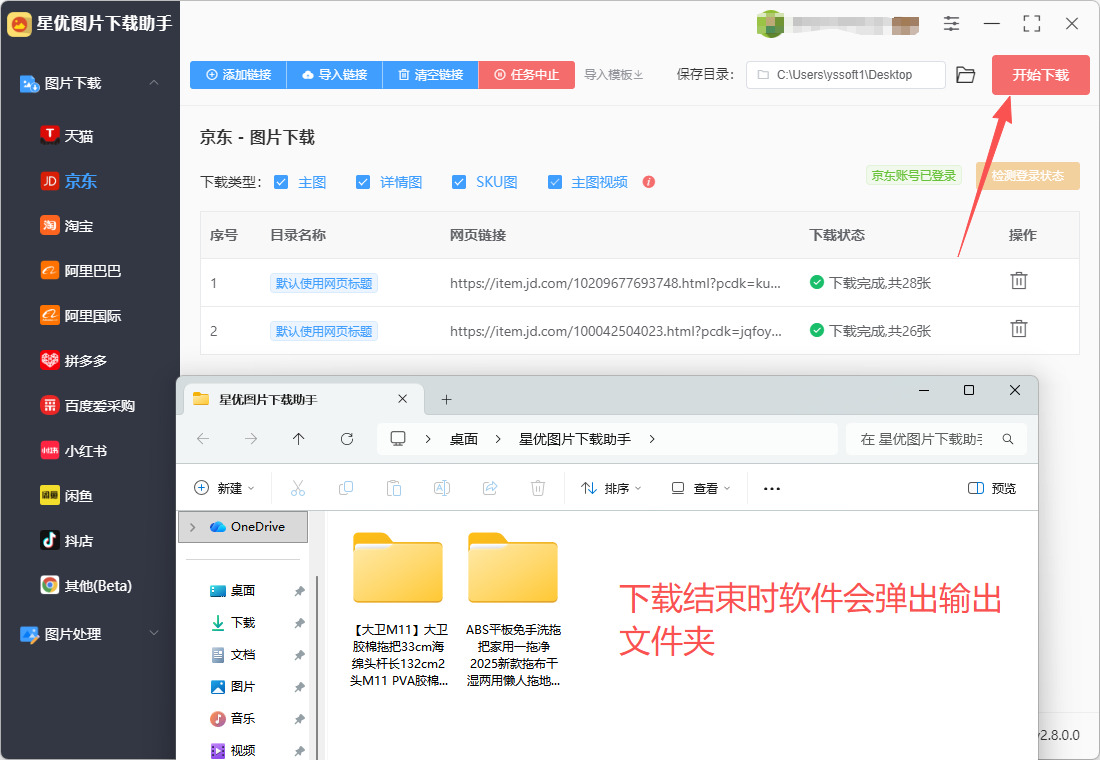
Task: Click the Delete icon in Explorer toolbar
Action: coord(537,488)
